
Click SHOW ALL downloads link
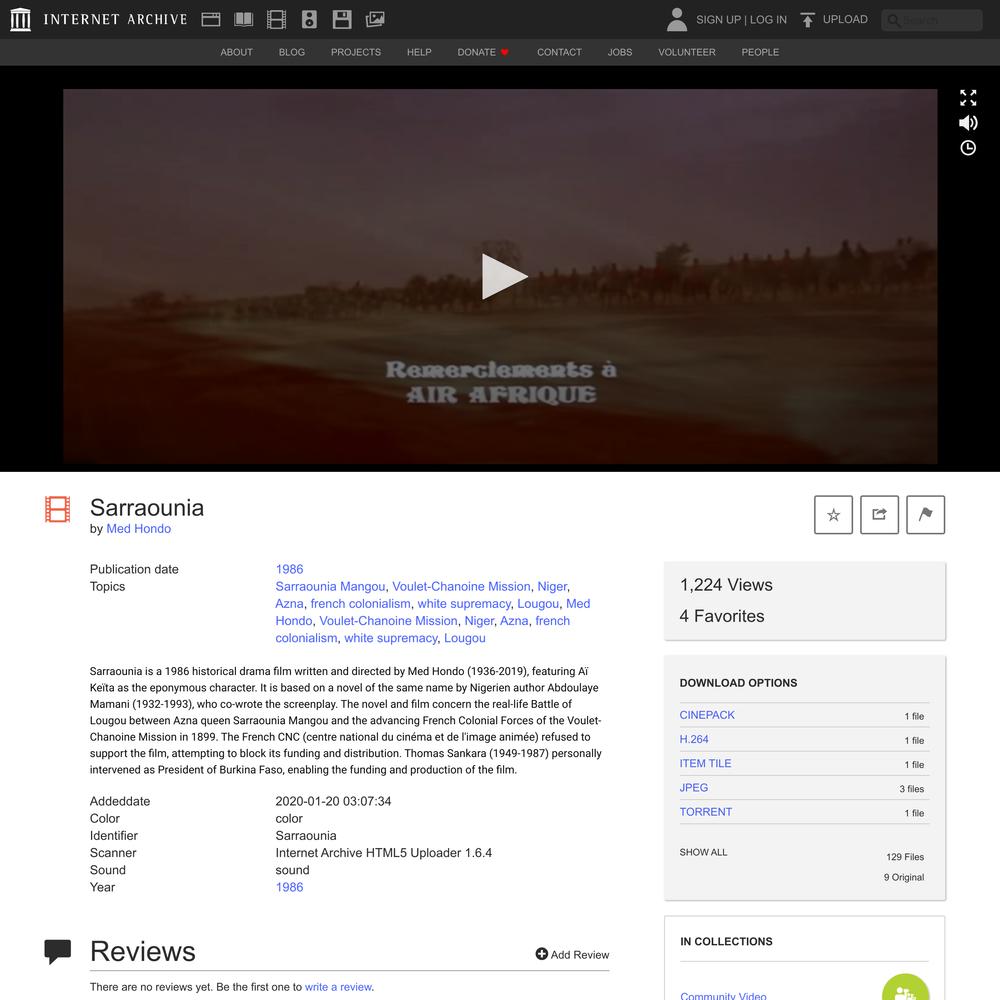point(703,852)
